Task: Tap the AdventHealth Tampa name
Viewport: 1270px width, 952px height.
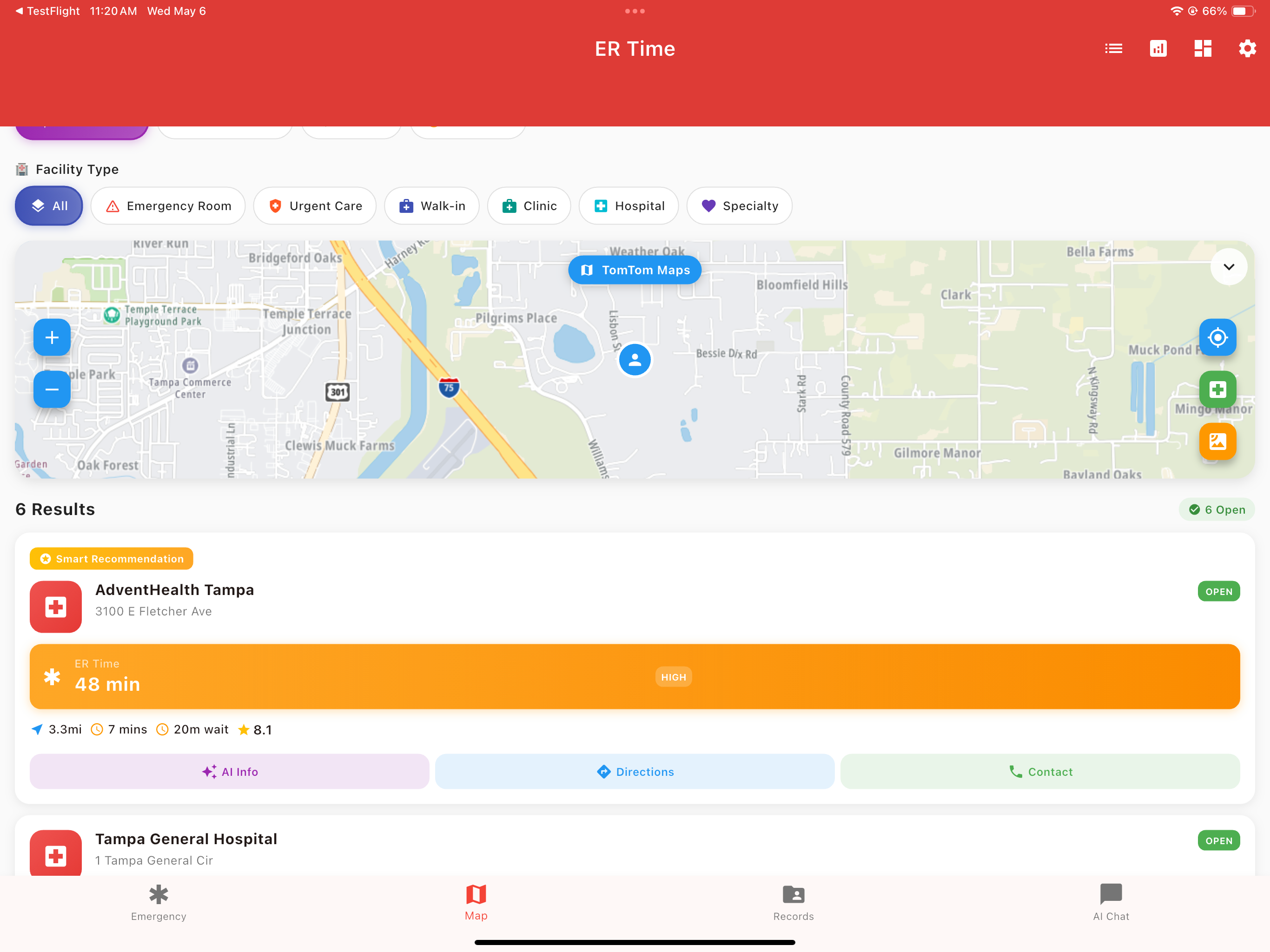Action: coord(174,590)
